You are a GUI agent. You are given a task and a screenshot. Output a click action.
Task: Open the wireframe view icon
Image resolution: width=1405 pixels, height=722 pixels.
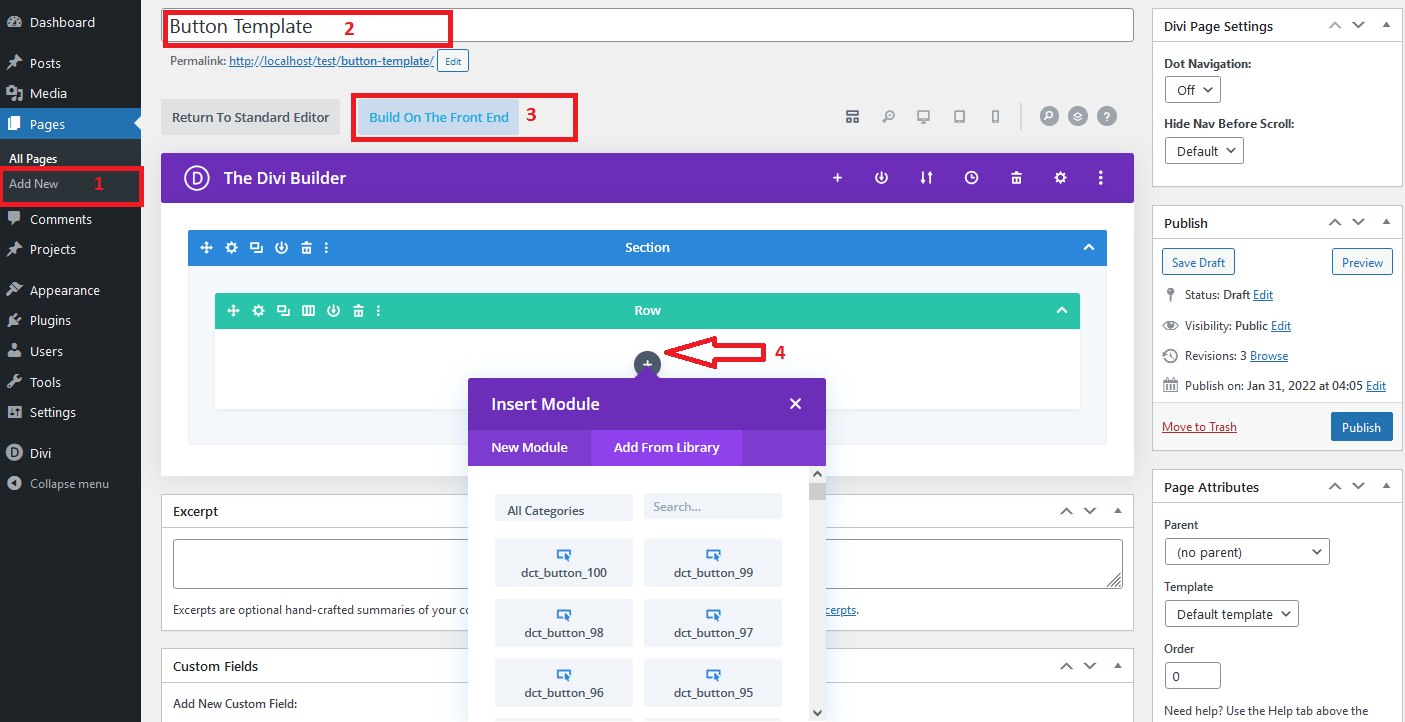[852, 117]
